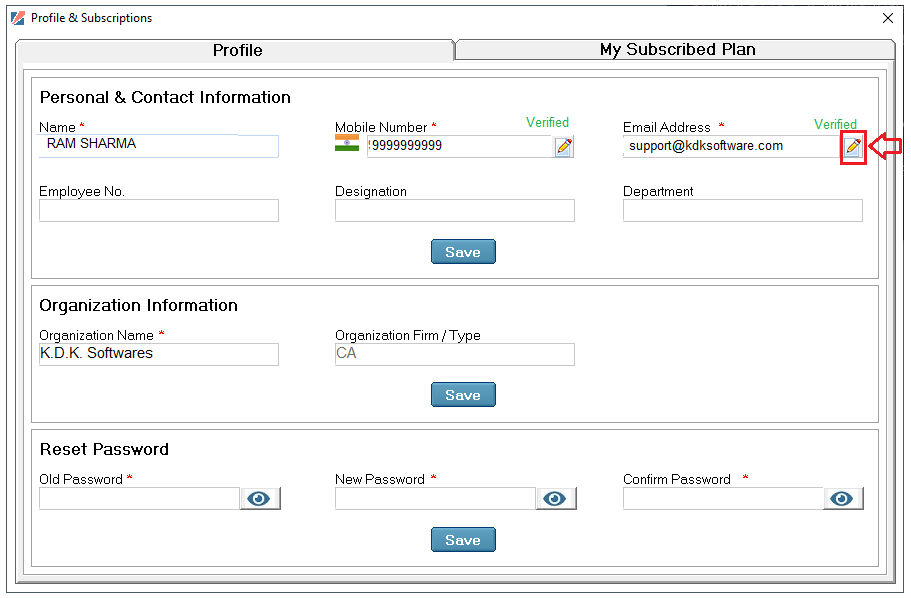911x598 pixels.
Task: Click the Department text field
Action: tap(743, 210)
